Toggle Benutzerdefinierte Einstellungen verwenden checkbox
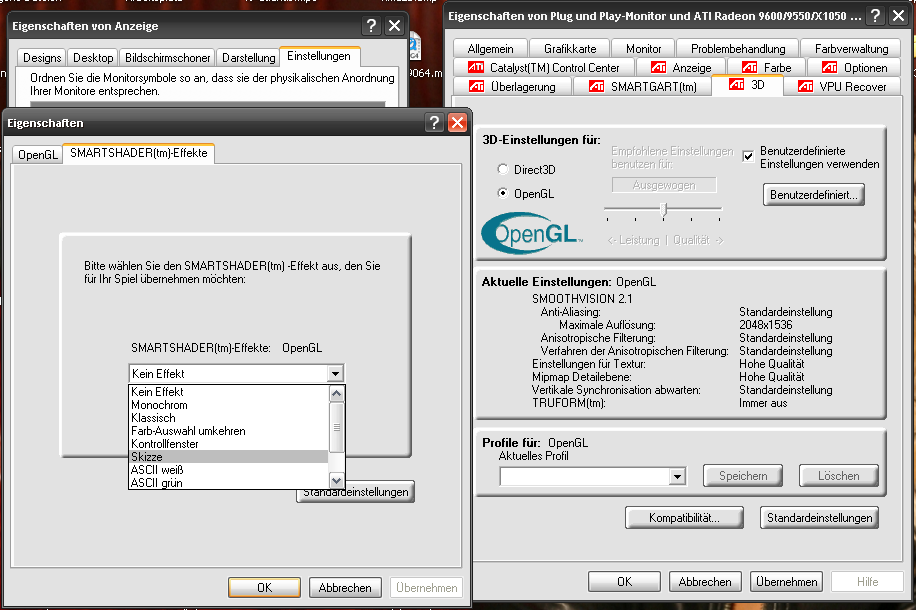This screenshot has height=610, width=916. 748,157
